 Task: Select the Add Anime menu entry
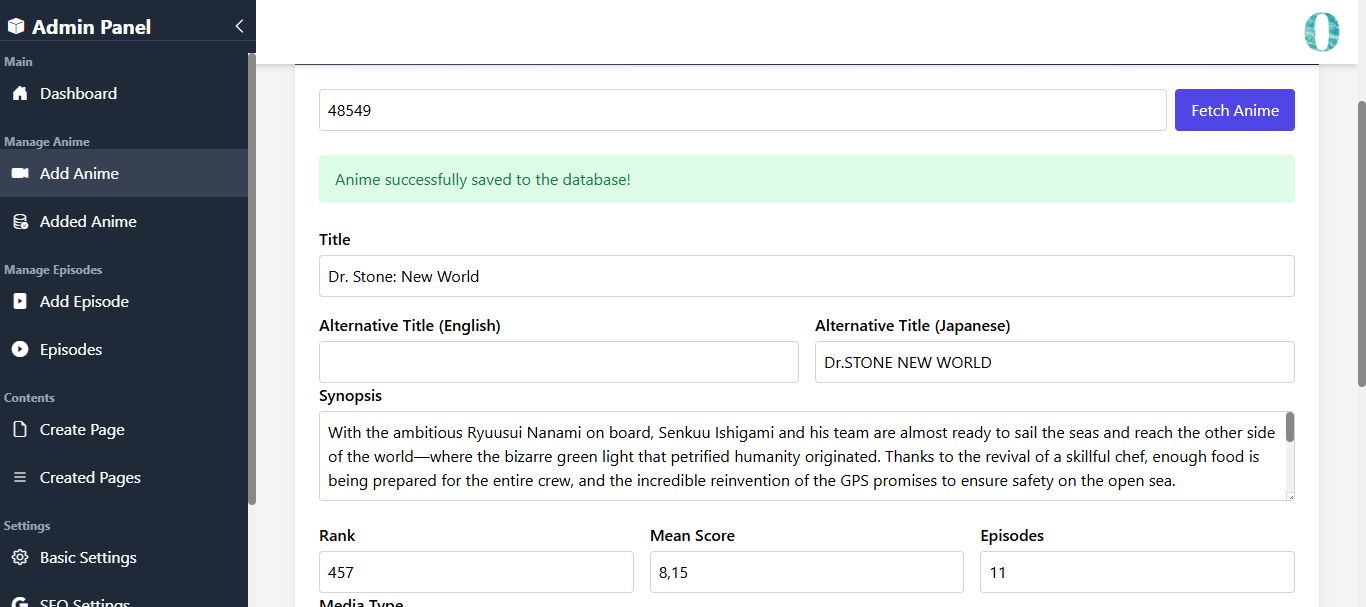pos(124,173)
